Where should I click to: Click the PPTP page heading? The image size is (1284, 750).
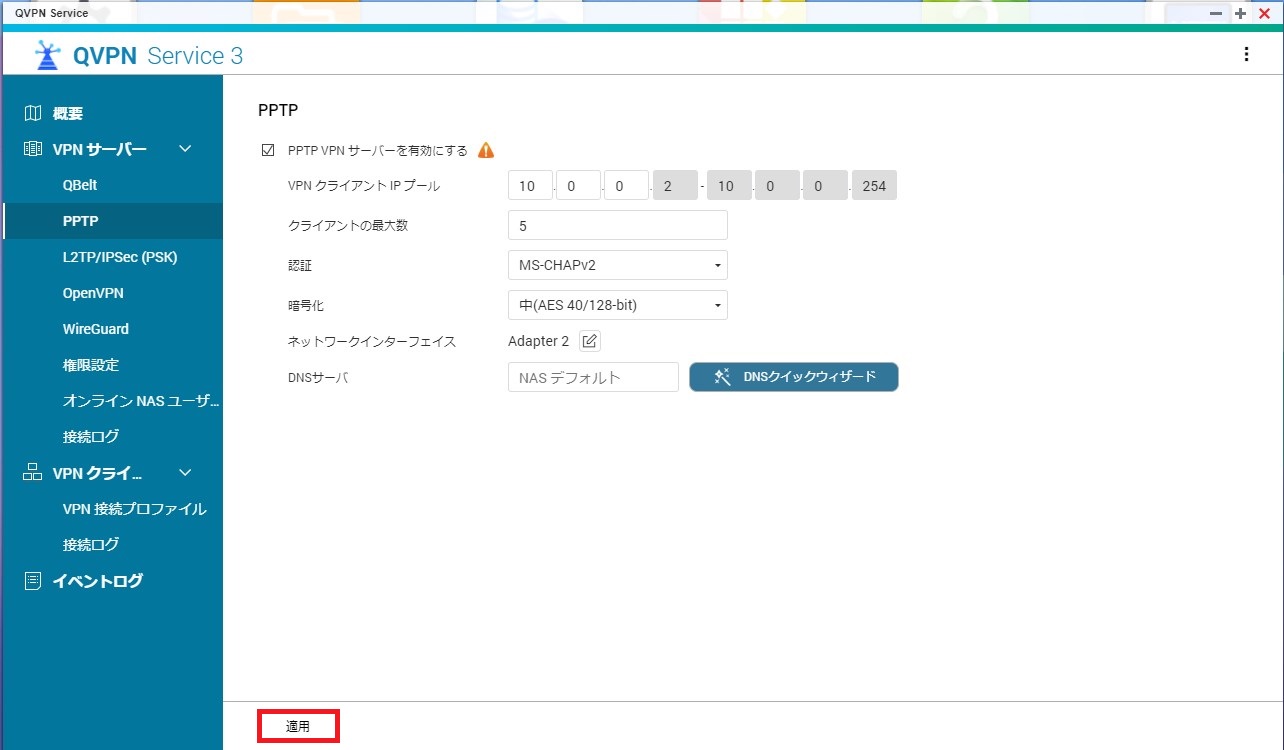coord(278,109)
